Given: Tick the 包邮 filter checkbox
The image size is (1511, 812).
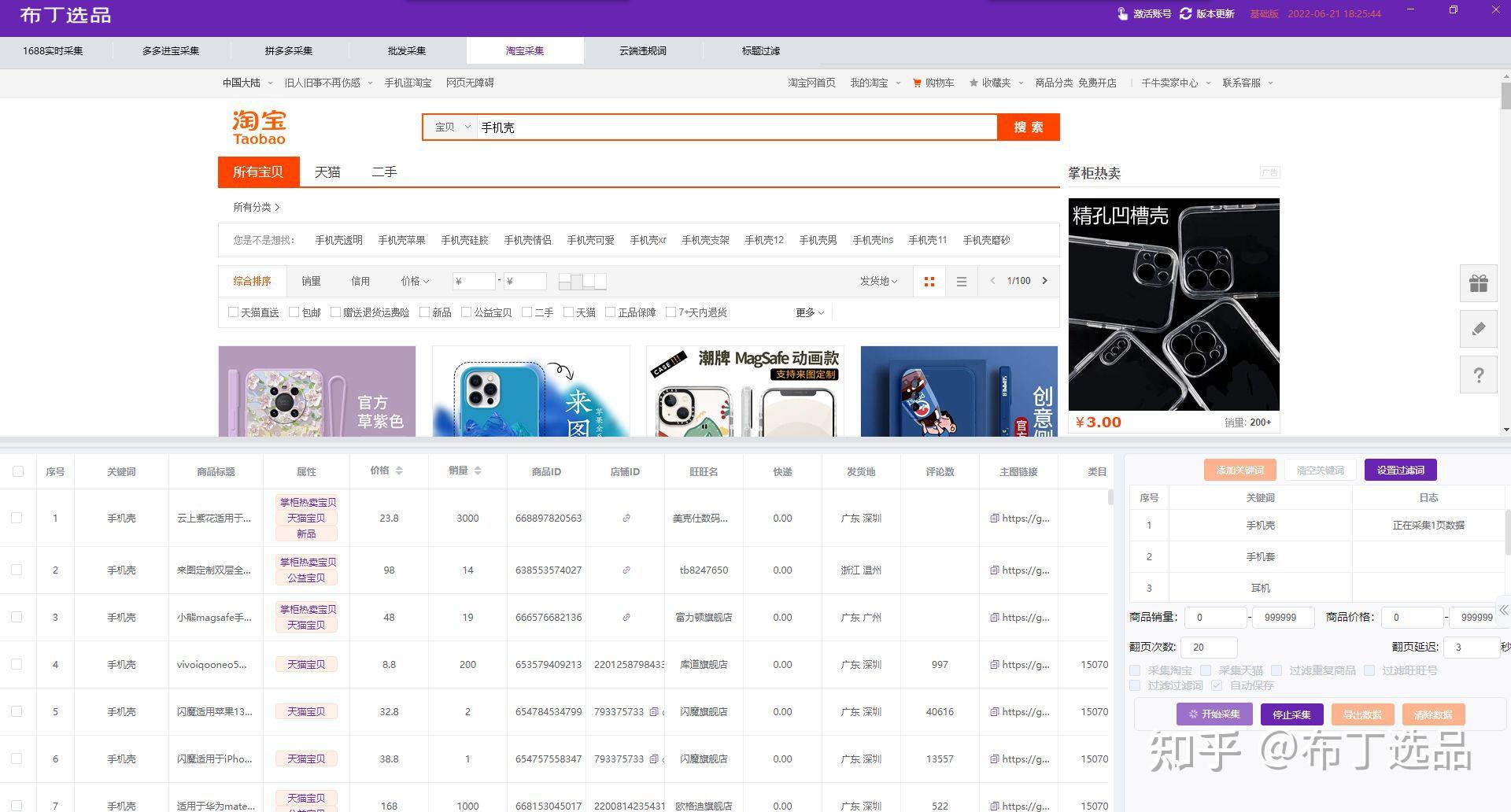Looking at the screenshot, I should [294, 312].
